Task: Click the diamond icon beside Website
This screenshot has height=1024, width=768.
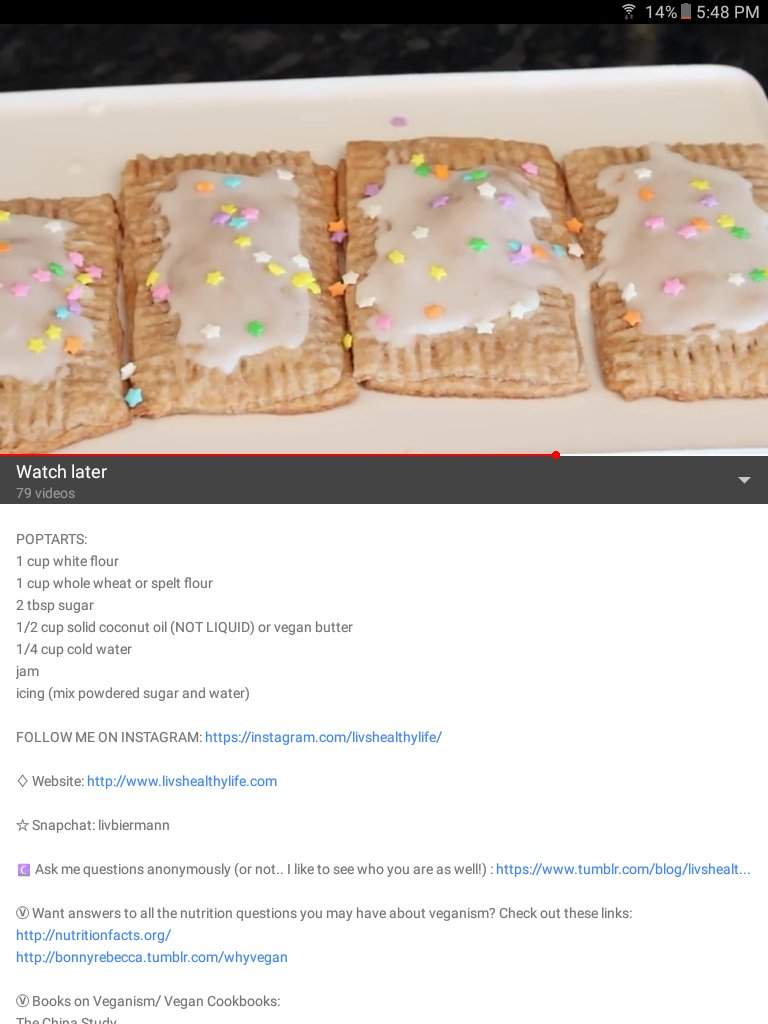Action: click(22, 781)
